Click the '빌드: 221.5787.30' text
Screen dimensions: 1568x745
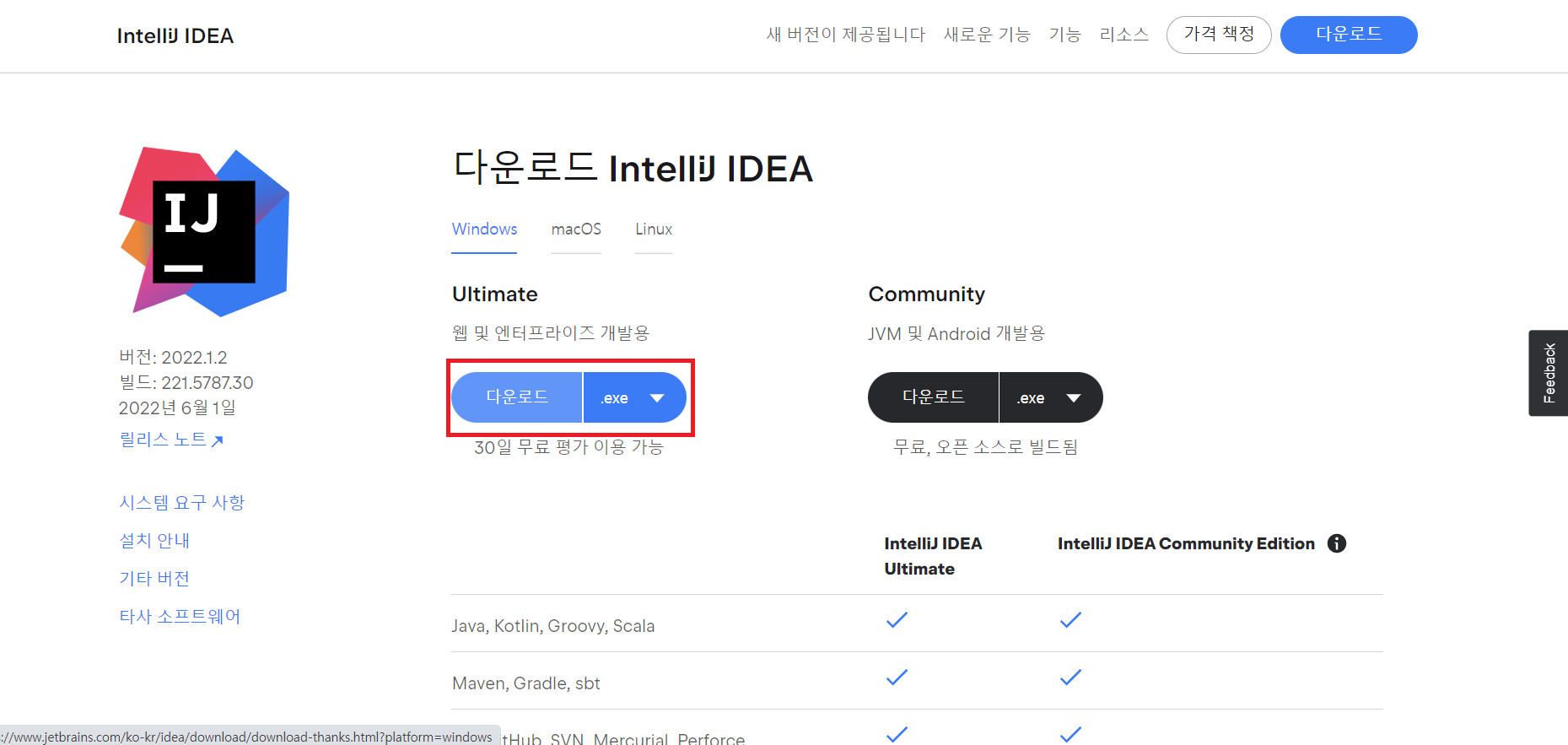point(186,383)
